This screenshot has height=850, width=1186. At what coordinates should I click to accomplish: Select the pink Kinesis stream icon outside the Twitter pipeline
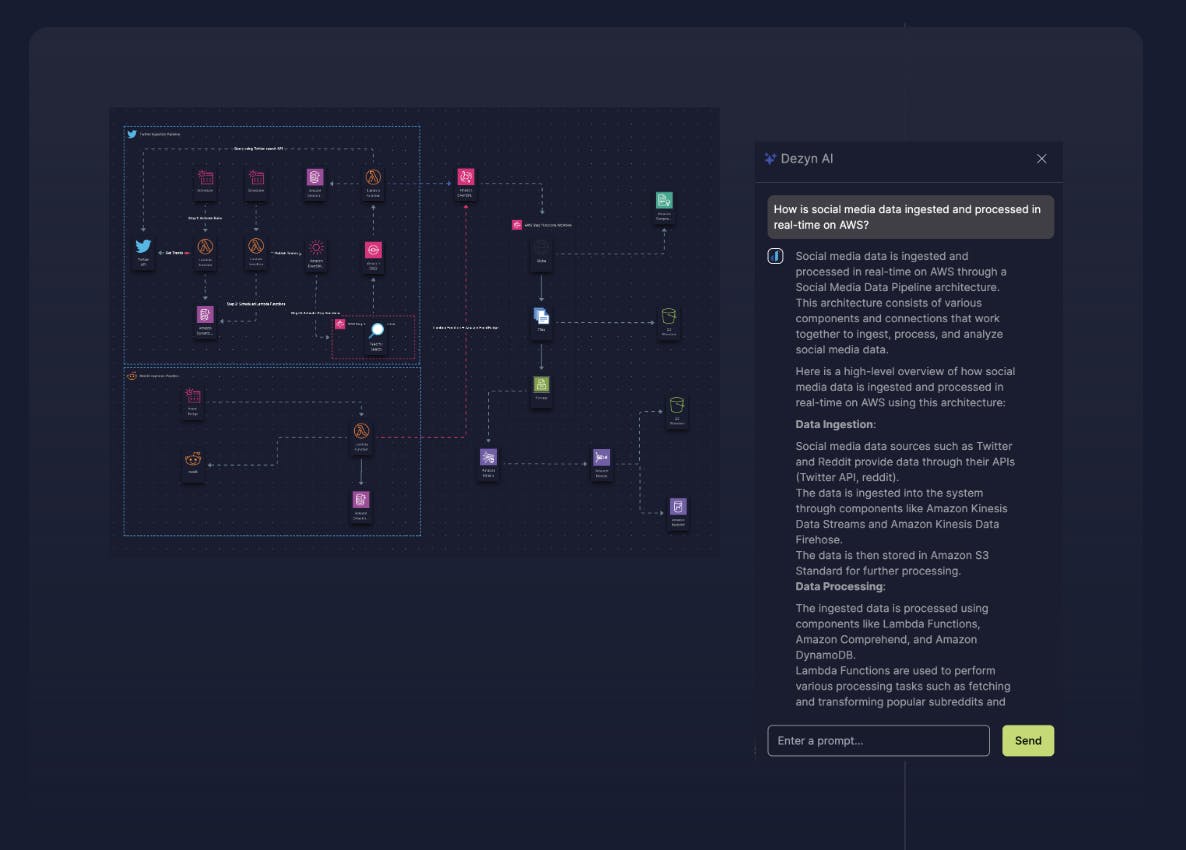coord(466,177)
